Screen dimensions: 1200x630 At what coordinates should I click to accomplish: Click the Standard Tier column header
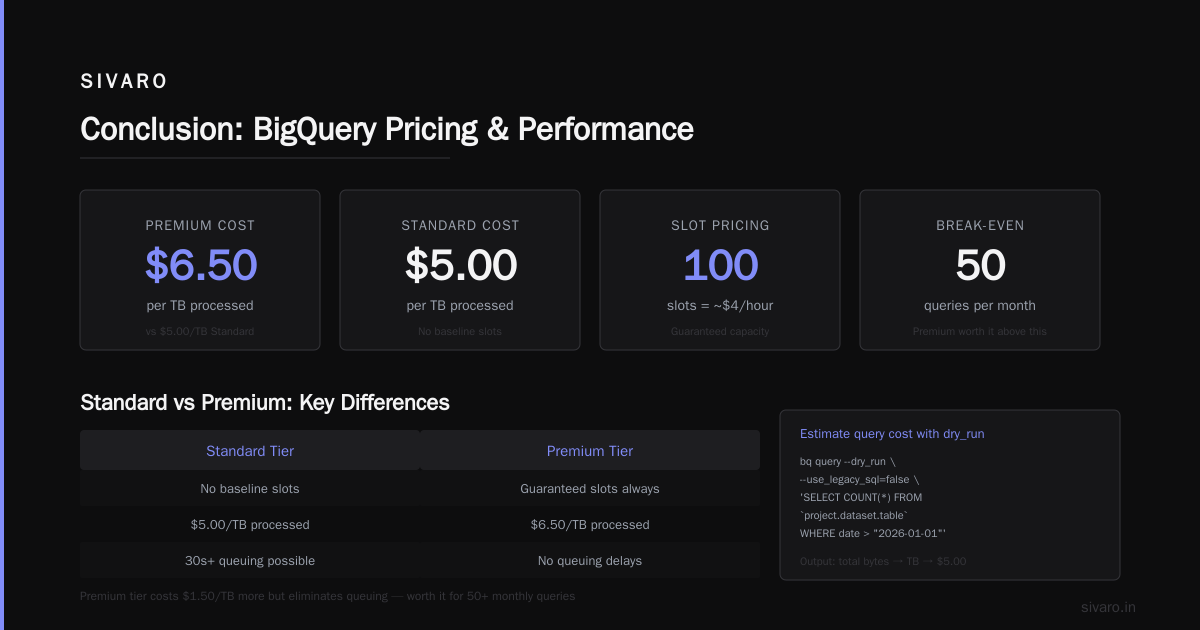point(250,451)
